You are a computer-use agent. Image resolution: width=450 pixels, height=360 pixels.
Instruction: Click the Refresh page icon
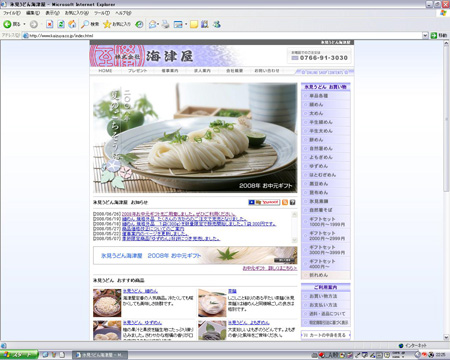click(x=61, y=24)
